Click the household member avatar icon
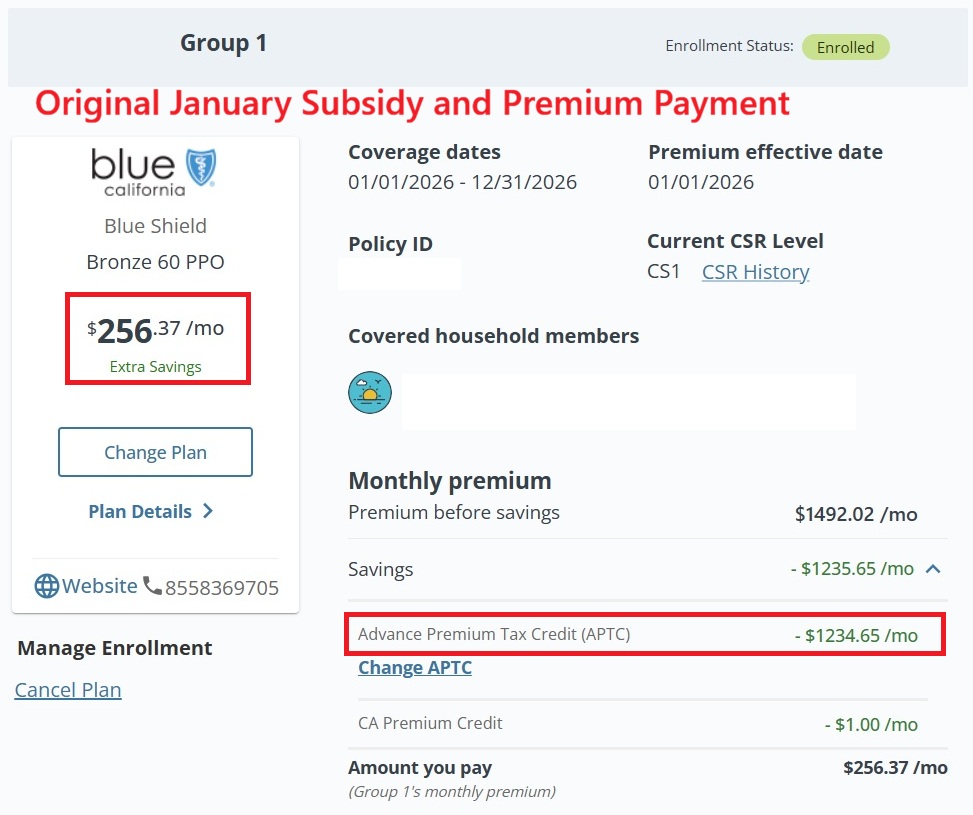The height and width of the screenshot is (815, 973). (369, 394)
